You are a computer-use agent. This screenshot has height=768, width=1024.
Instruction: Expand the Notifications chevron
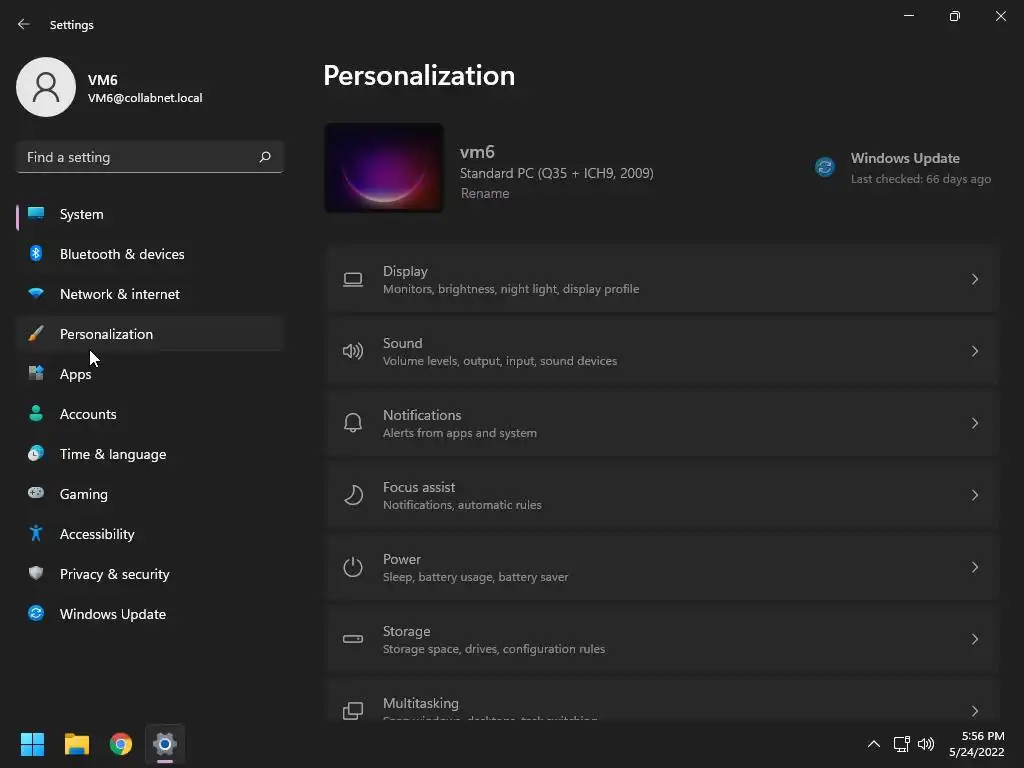(x=974, y=423)
